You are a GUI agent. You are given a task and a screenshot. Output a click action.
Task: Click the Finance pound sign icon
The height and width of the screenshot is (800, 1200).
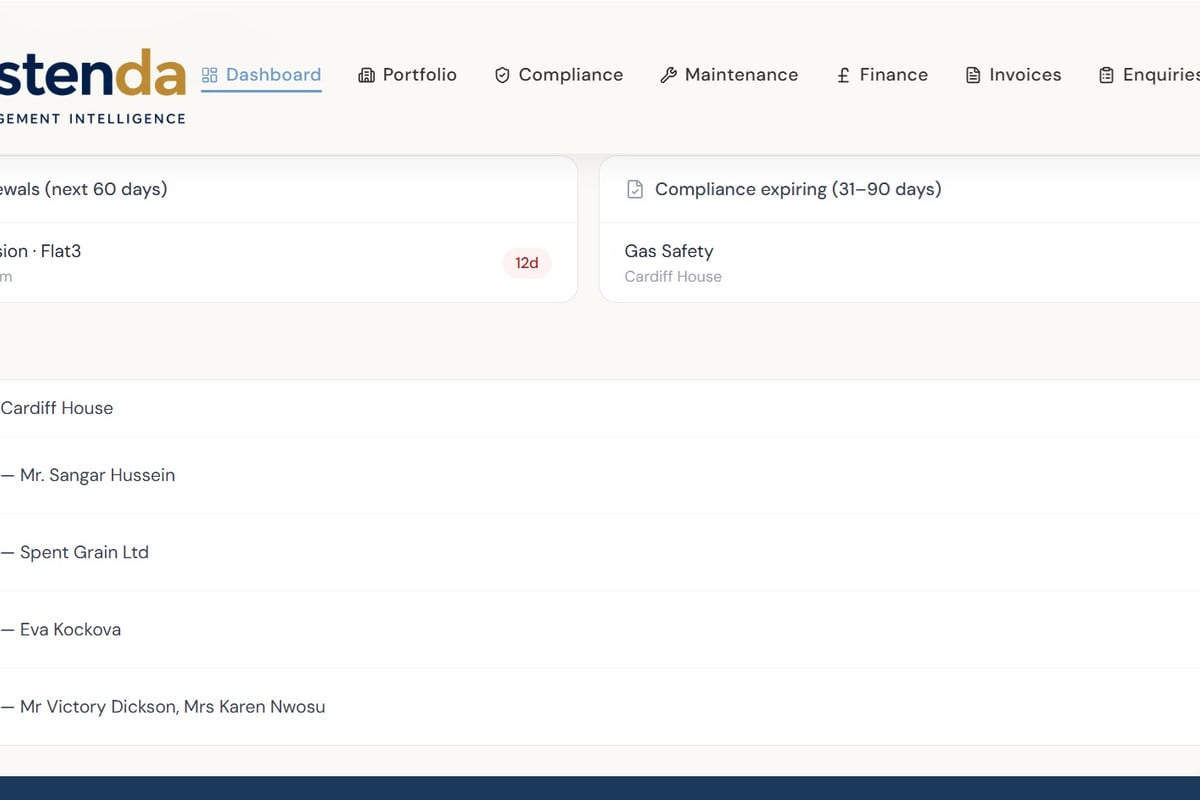[x=844, y=75]
